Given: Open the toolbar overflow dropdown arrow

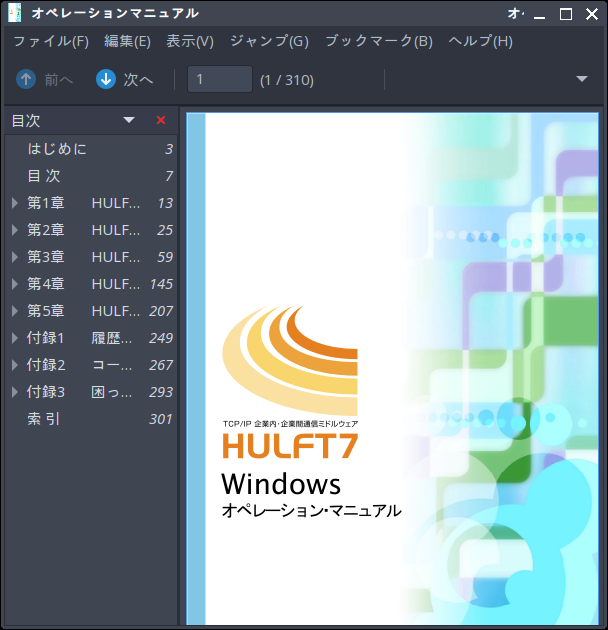Looking at the screenshot, I should (581, 79).
